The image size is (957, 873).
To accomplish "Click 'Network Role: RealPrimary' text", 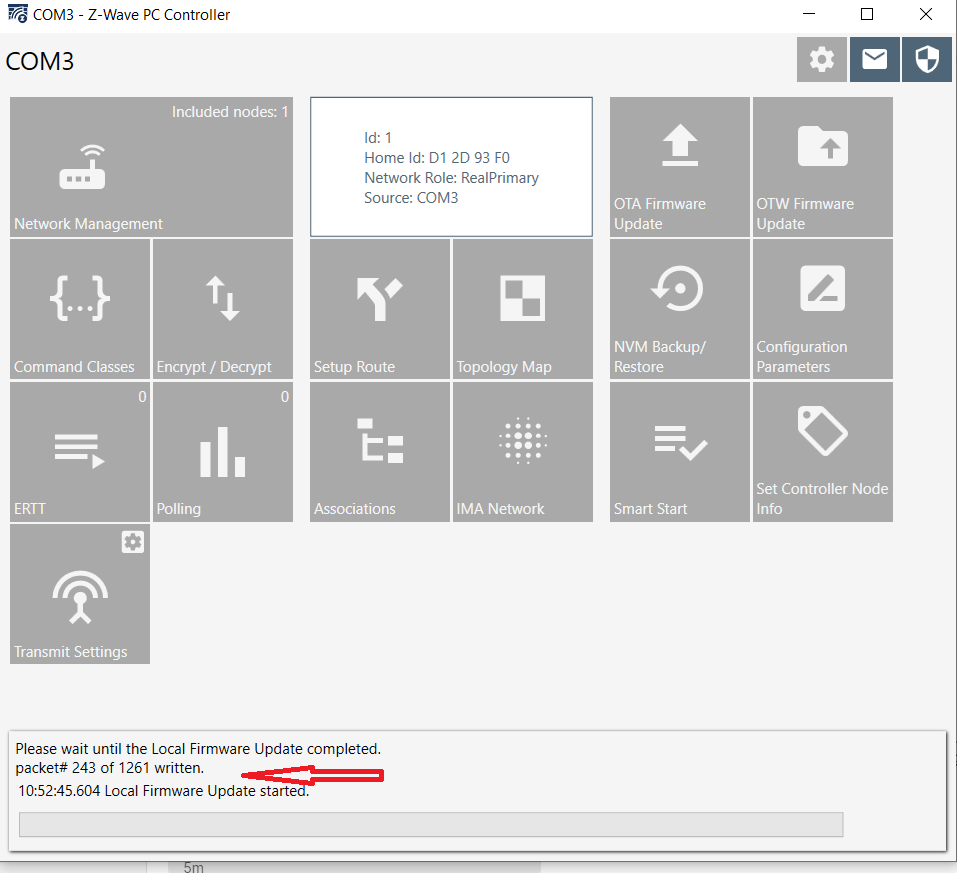I will pyautogui.click(x=452, y=178).
